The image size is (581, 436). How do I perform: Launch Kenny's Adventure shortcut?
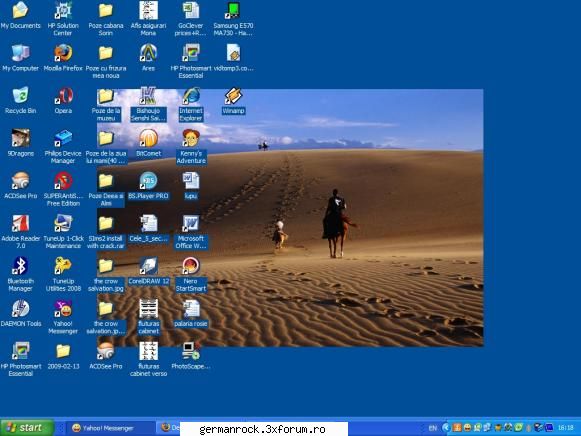pos(191,138)
